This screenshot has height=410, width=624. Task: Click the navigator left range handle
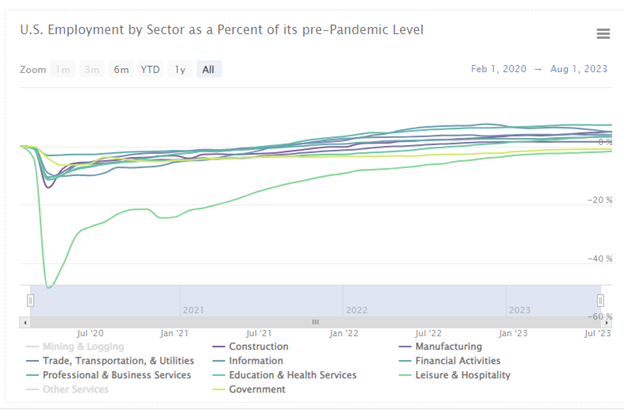pyautogui.click(x=31, y=300)
